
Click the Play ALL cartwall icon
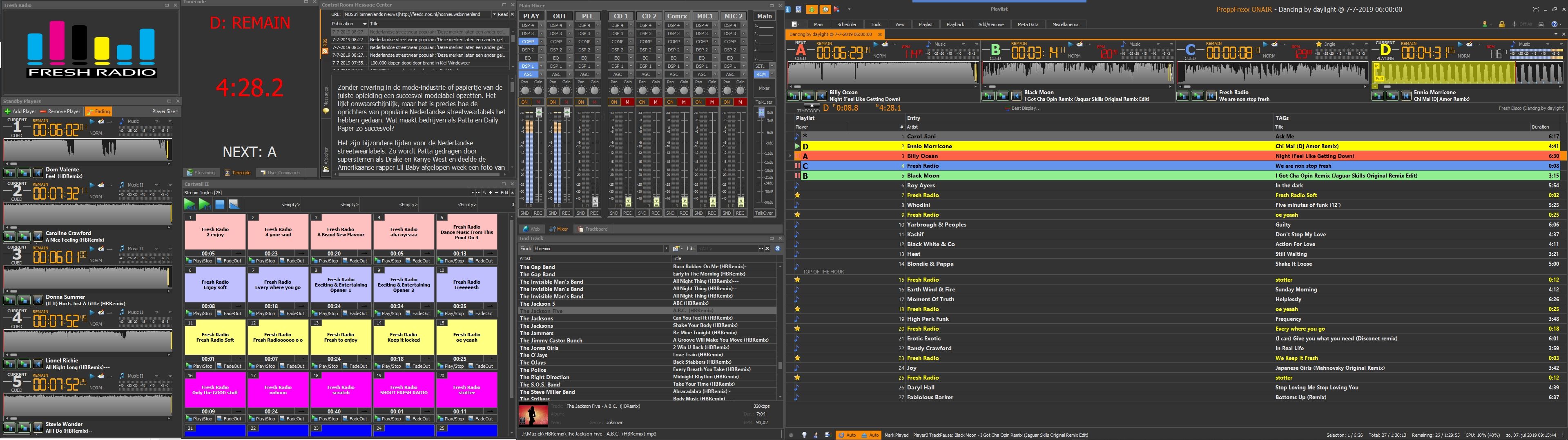click(x=190, y=204)
